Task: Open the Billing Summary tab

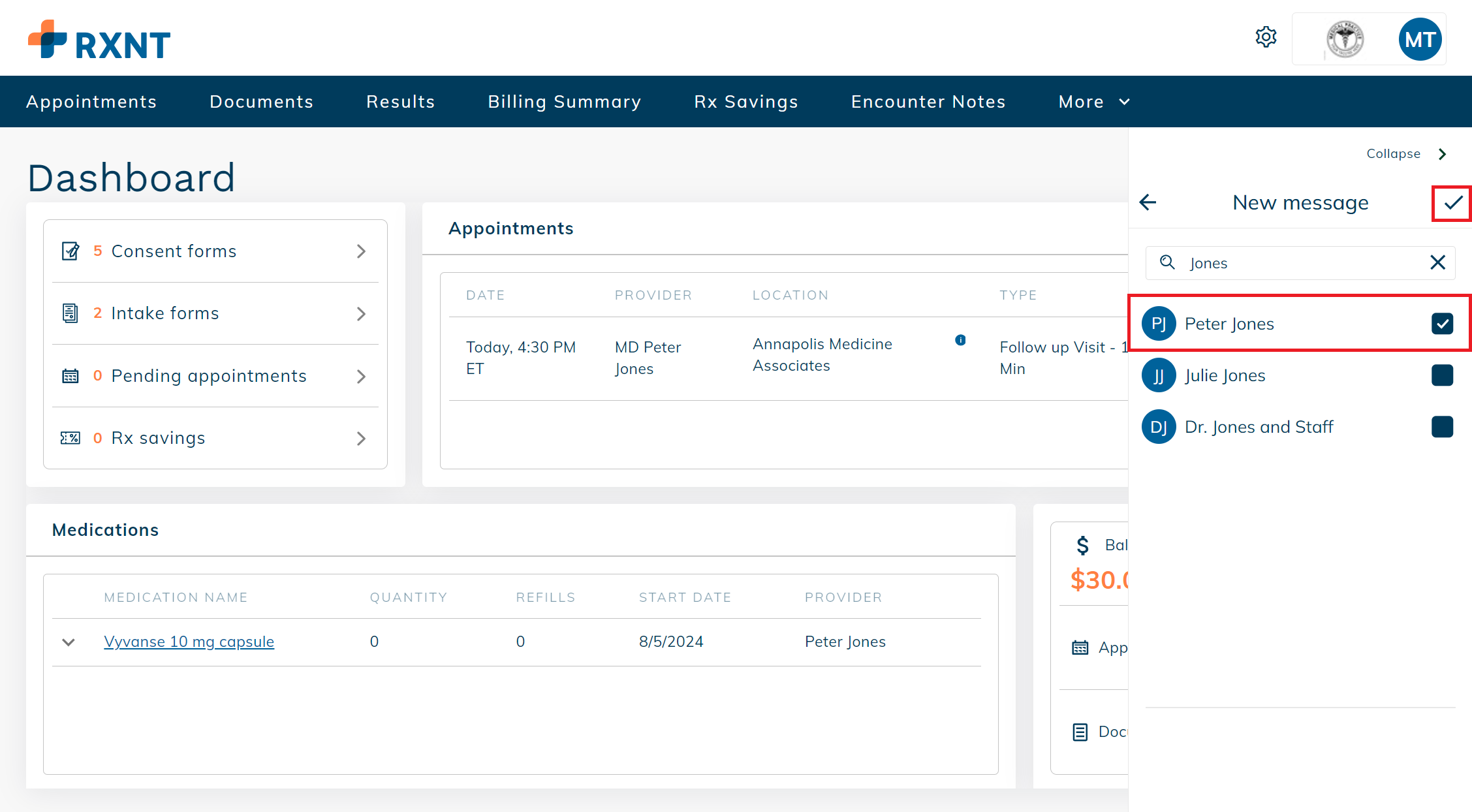Action: point(565,102)
